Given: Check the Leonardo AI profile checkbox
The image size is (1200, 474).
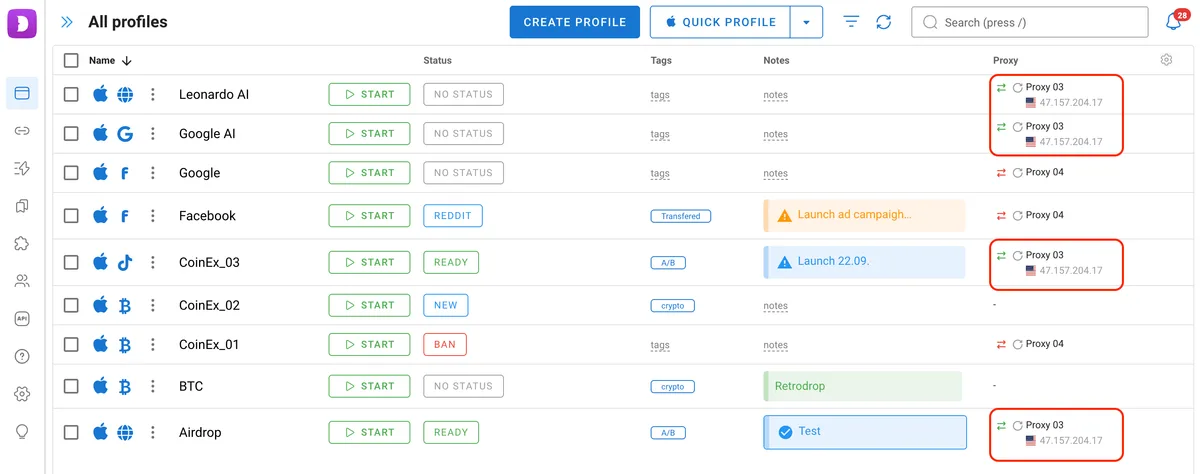Looking at the screenshot, I should [71, 94].
